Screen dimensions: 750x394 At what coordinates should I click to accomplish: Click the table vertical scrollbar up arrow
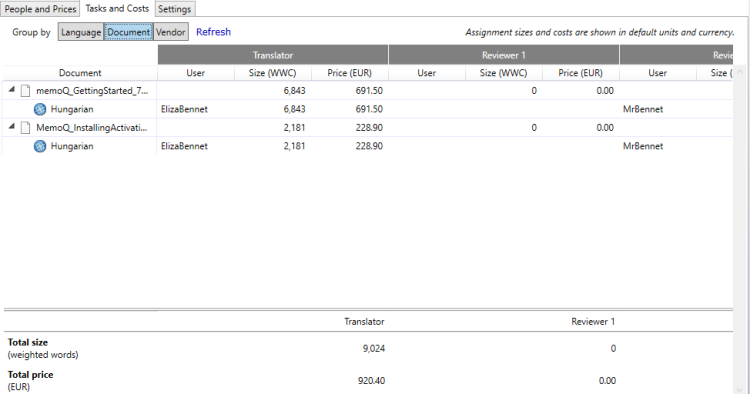pyautogui.click(x=739, y=72)
